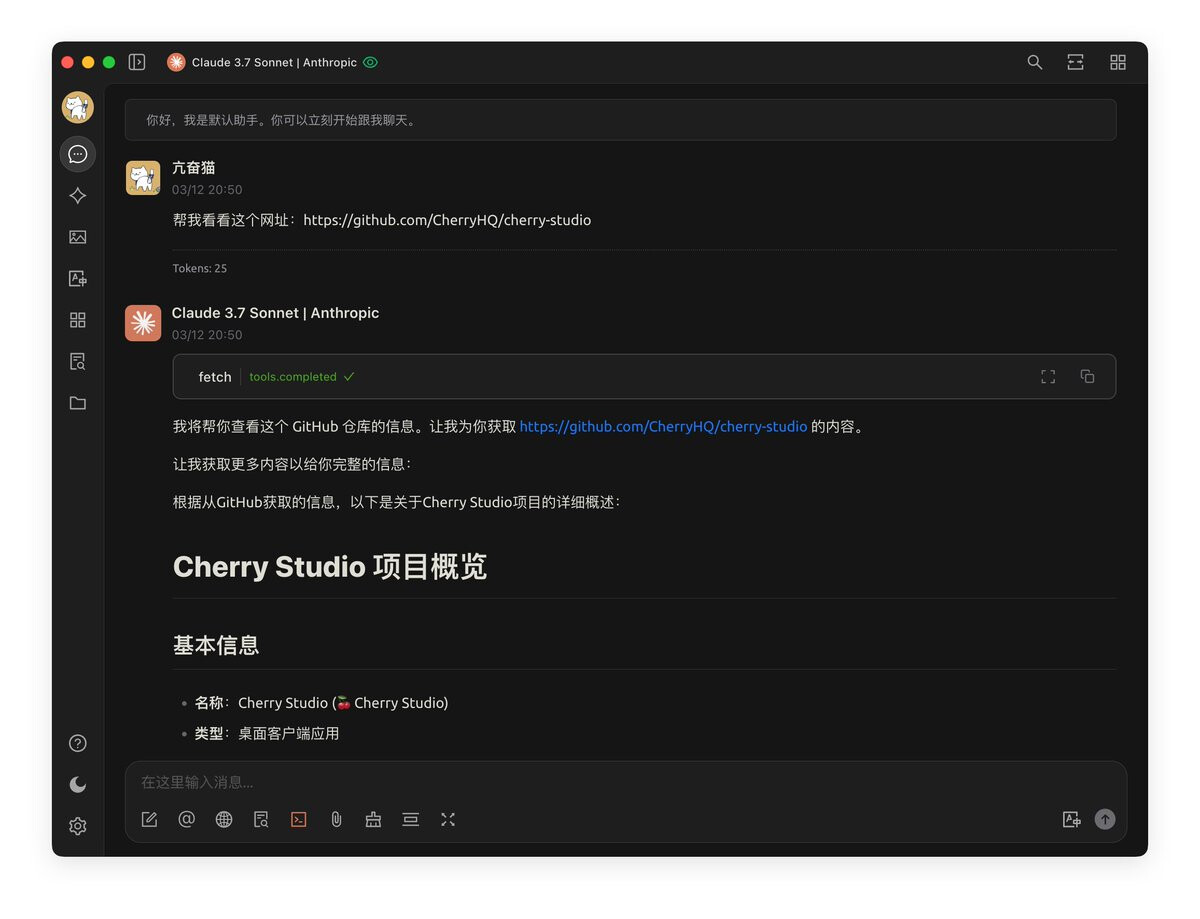
Task: Expand the fetch tool result fullscreen
Action: tap(1048, 377)
